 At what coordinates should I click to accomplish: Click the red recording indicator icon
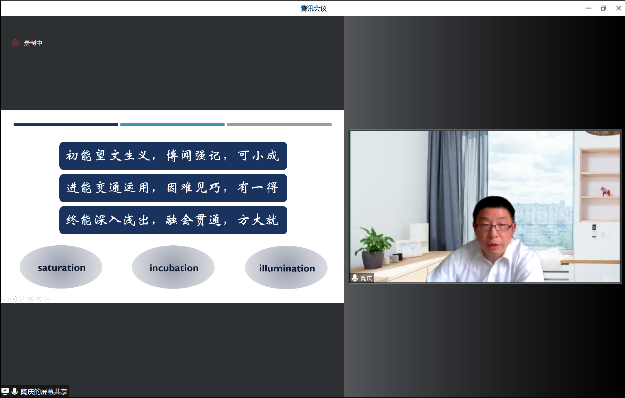[15, 43]
